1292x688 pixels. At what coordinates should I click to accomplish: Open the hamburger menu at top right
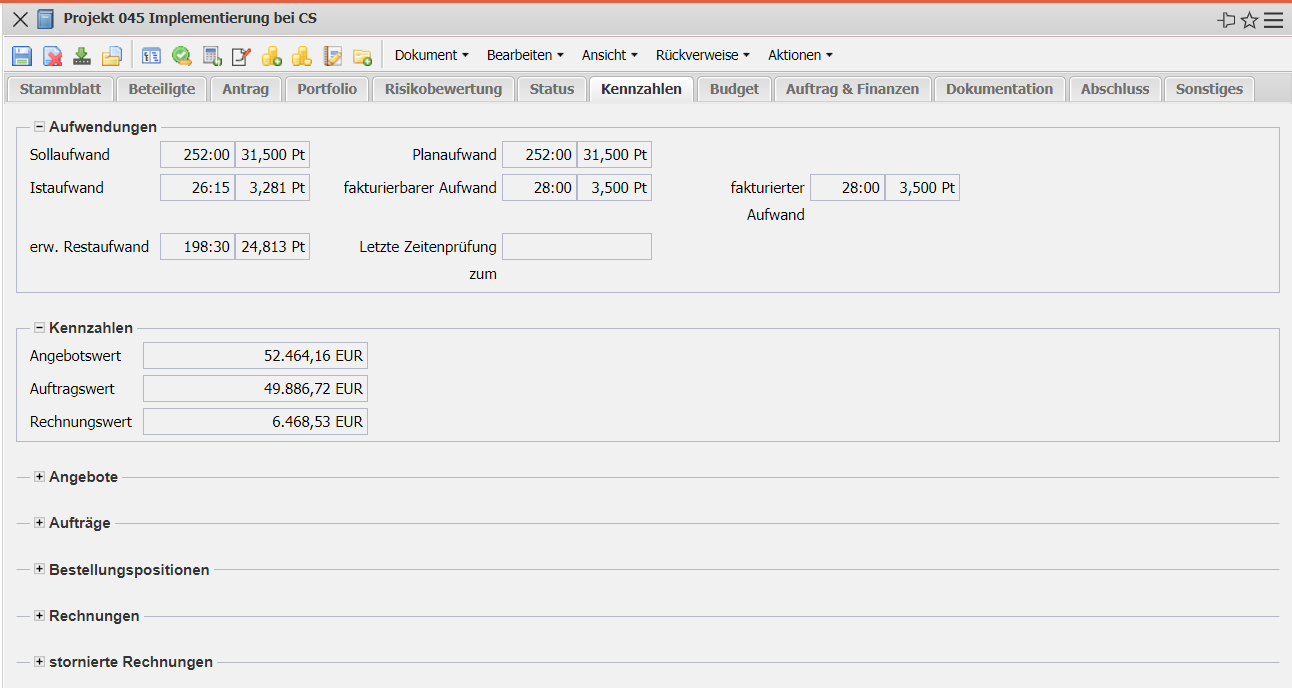click(x=1273, y=20)
